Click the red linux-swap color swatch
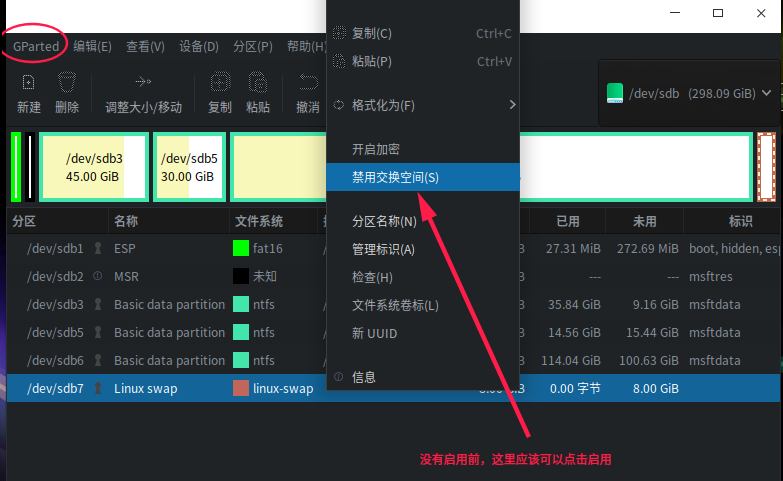This screenshot has height=481, width=783. click(241, 388)
